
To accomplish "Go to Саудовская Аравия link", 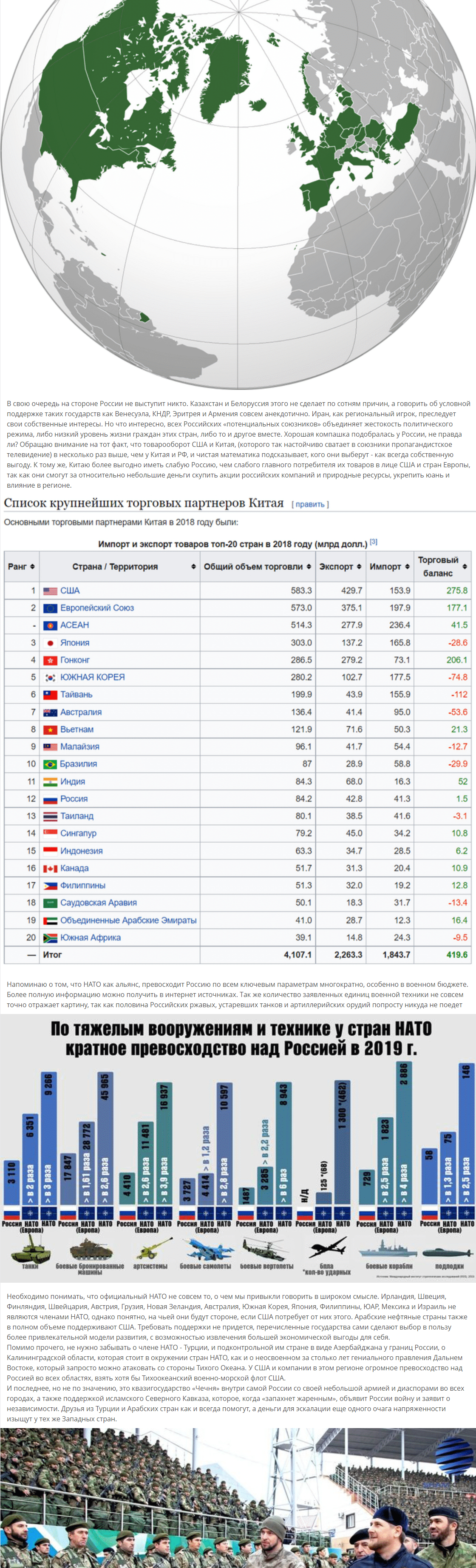I will pos(99,903).
